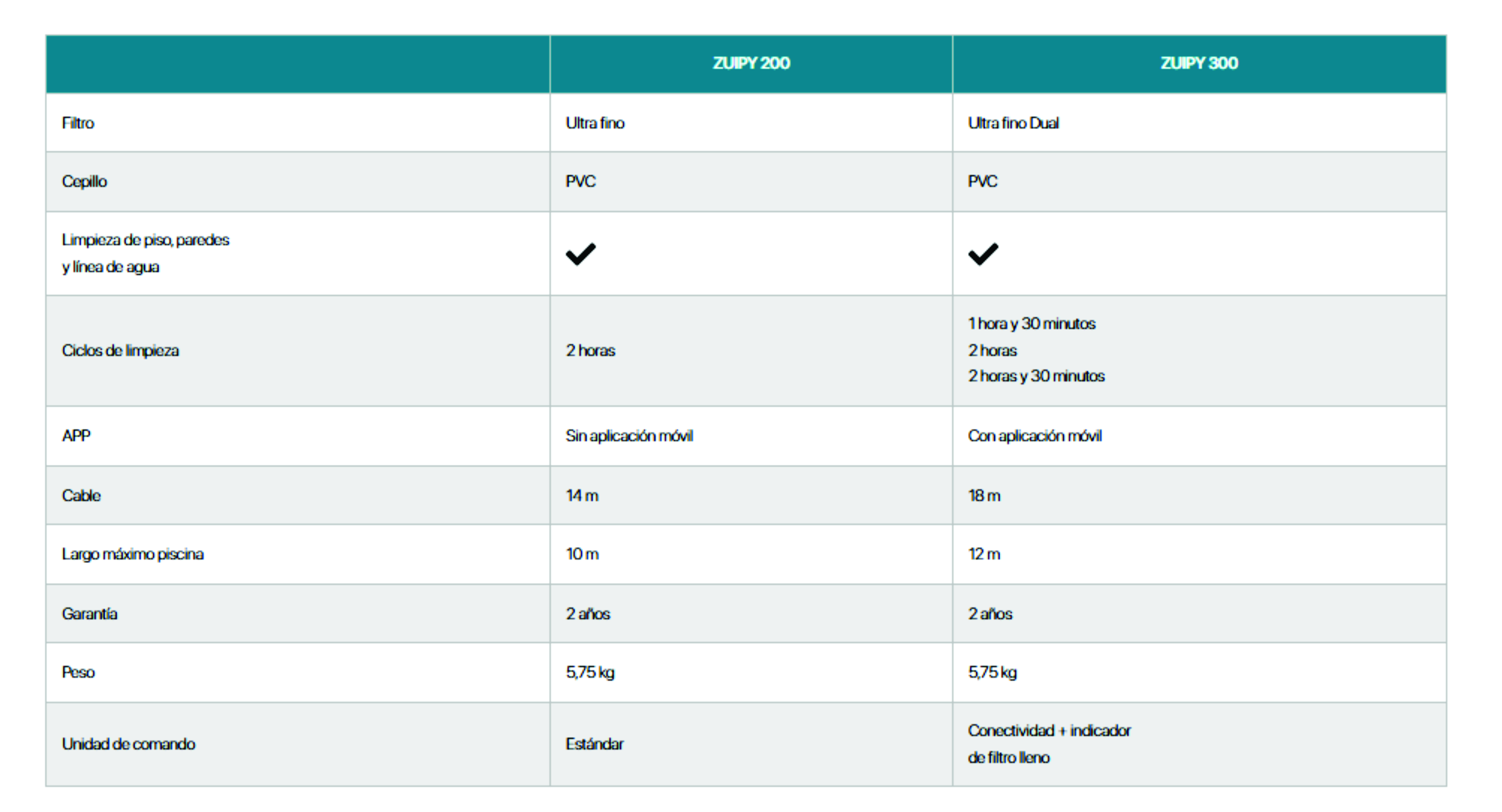
Task: Click the 12 m pool length value
Action: [984, 554]
